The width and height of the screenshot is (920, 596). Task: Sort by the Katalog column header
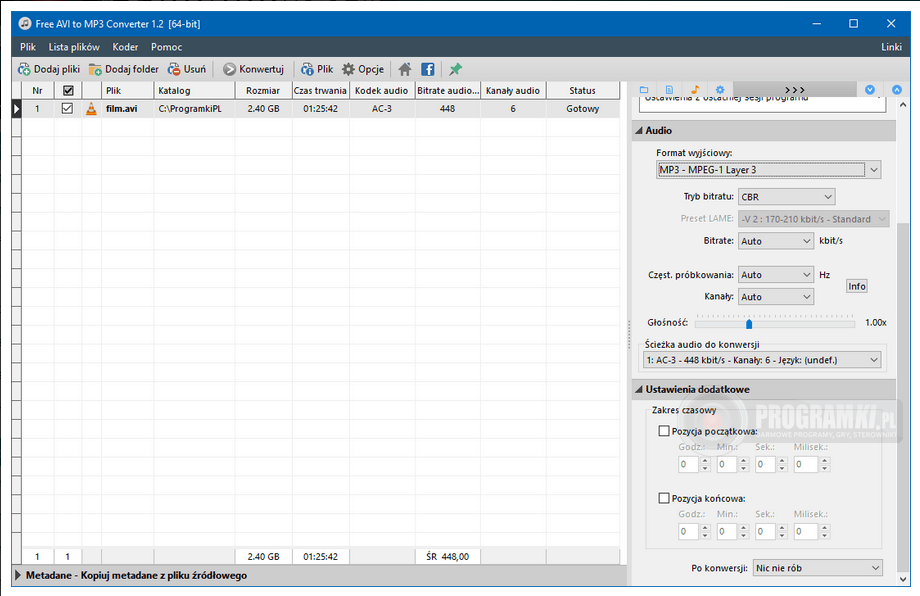[x=194, y=90]
